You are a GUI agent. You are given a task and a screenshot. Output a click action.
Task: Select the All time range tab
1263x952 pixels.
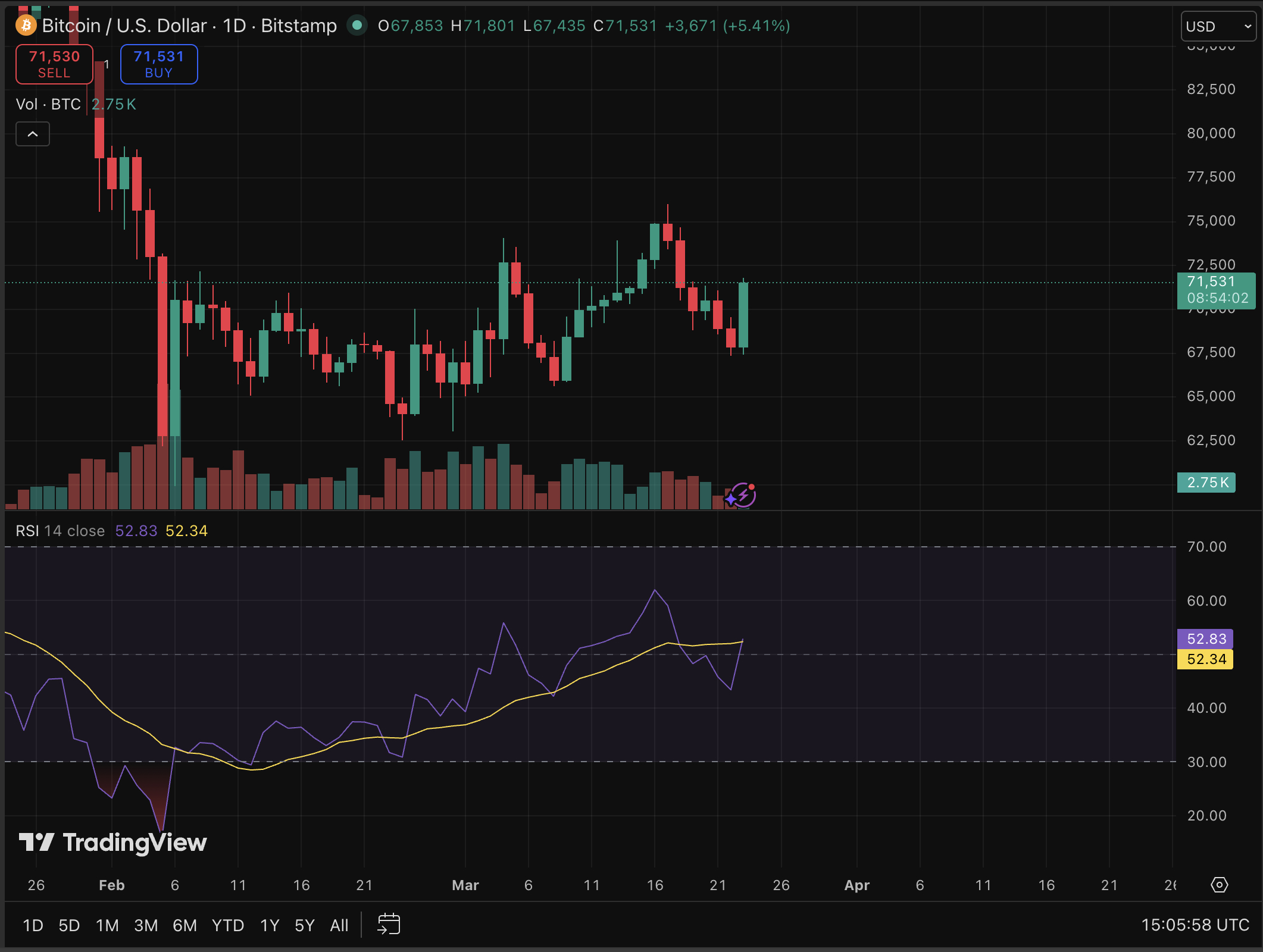[339, 925]
